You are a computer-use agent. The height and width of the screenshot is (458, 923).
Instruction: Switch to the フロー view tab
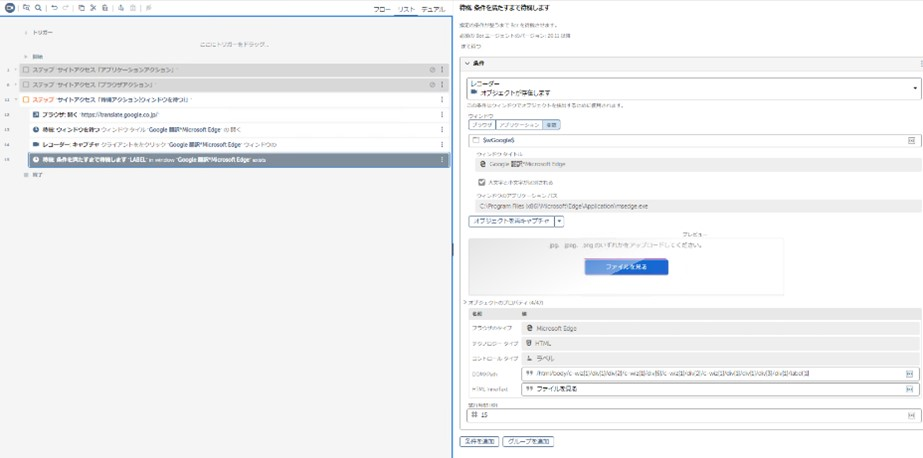point(382,9)
